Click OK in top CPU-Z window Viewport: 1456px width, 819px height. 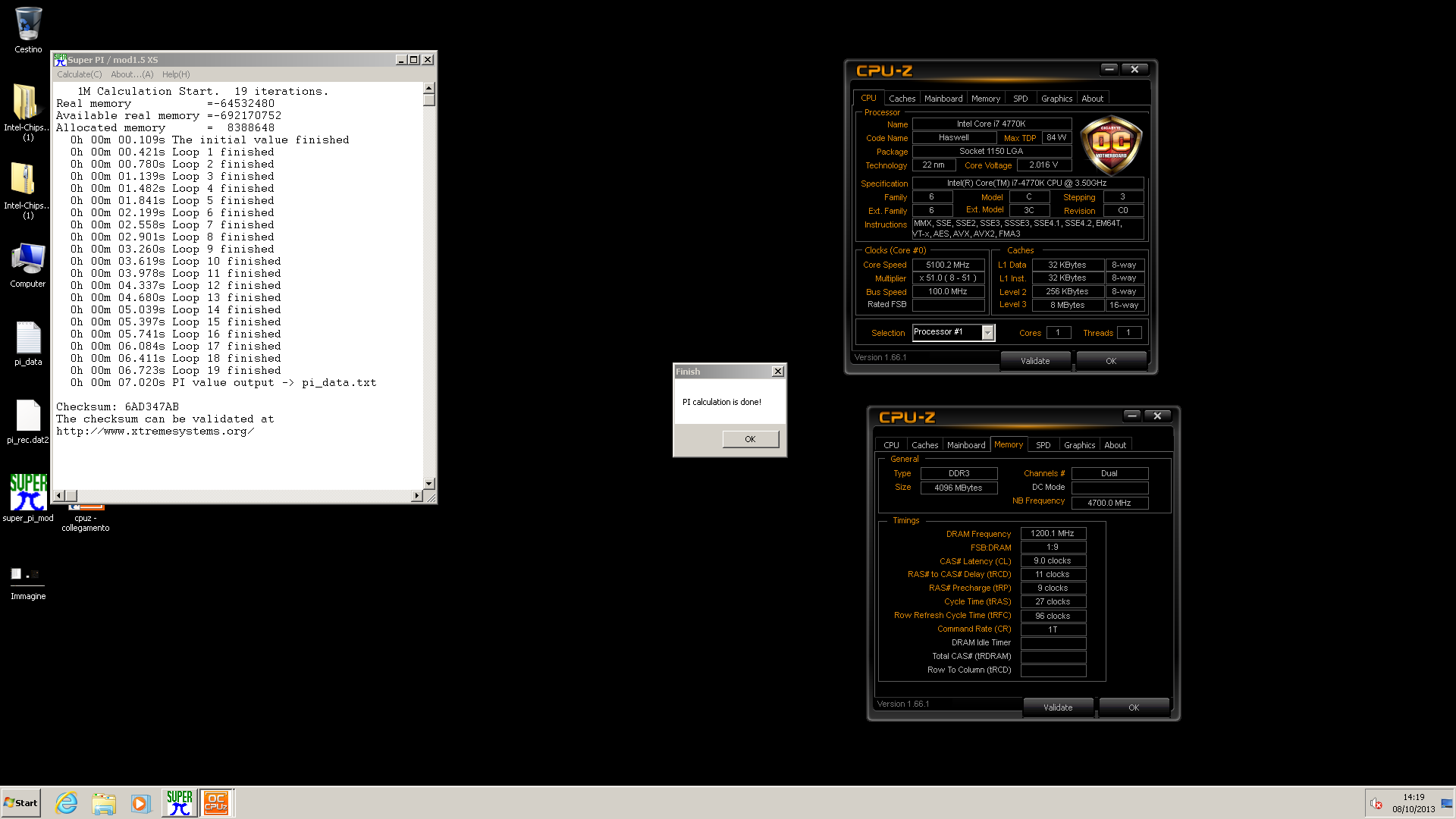[1111, 361]
